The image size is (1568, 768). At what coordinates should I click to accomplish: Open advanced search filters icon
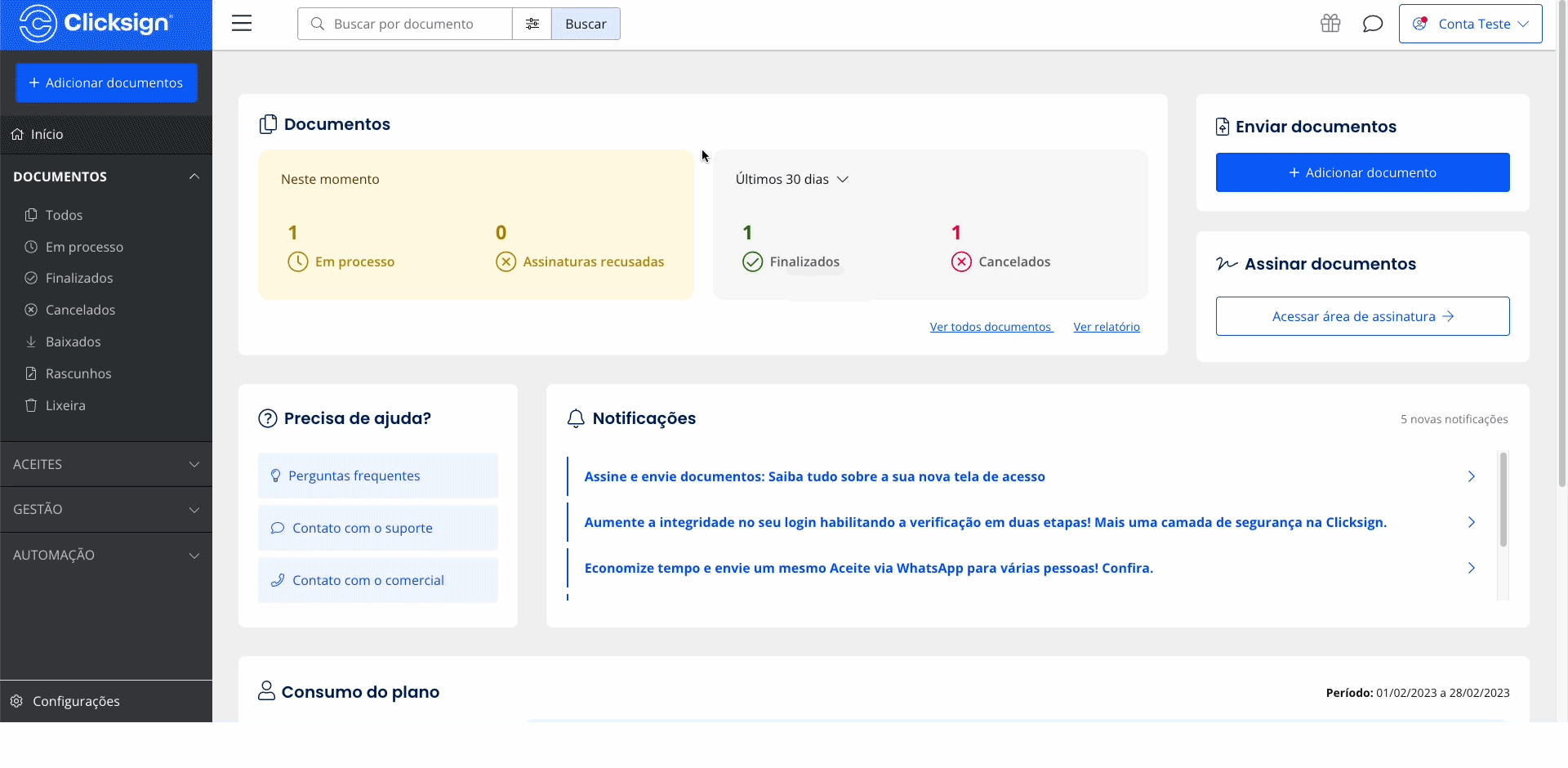532,24
